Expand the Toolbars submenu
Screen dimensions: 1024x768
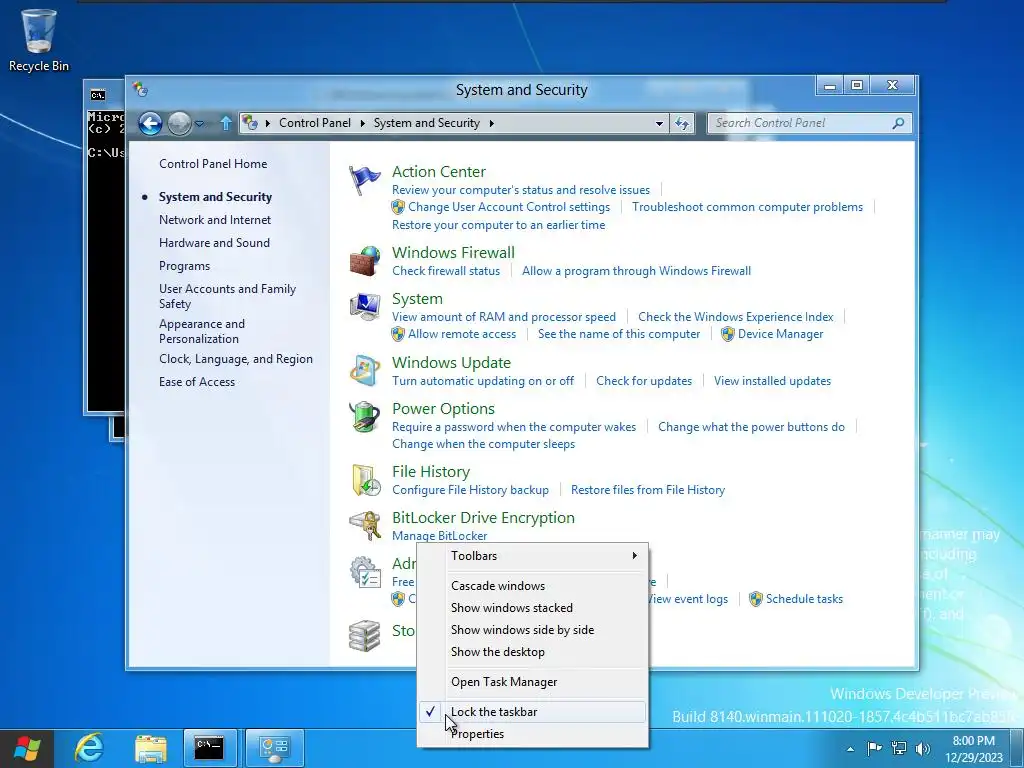pos(532,556)
